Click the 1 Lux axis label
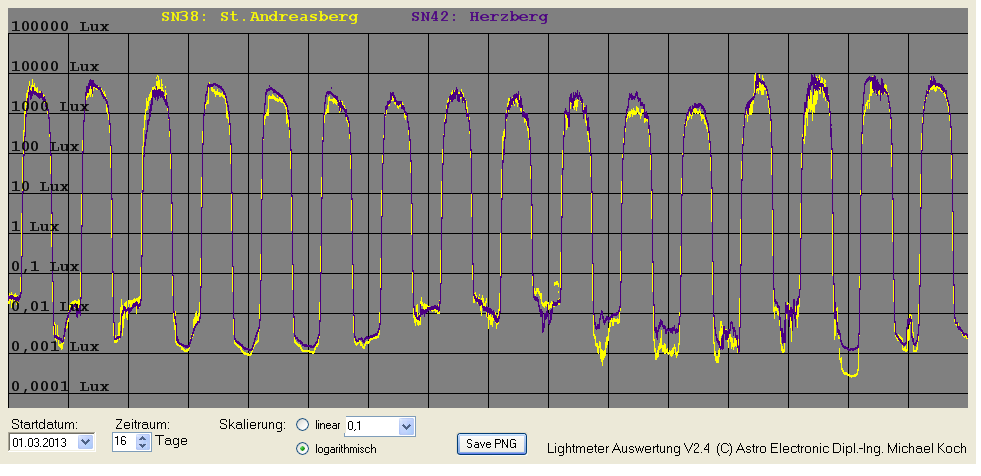Image resolution: width=981 pixels, height=476 pixels. tap(35, 227)
